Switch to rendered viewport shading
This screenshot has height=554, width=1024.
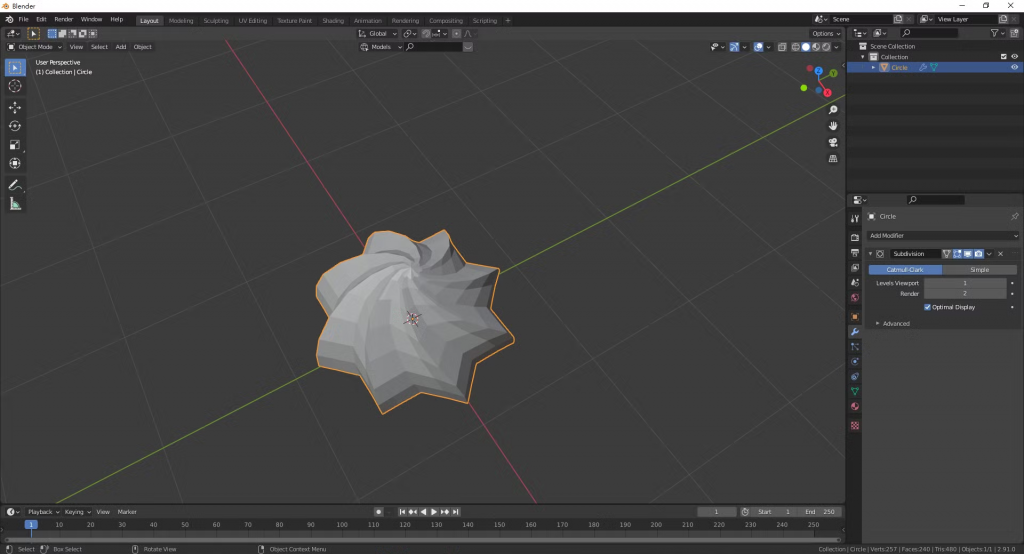tap(826, 47)
